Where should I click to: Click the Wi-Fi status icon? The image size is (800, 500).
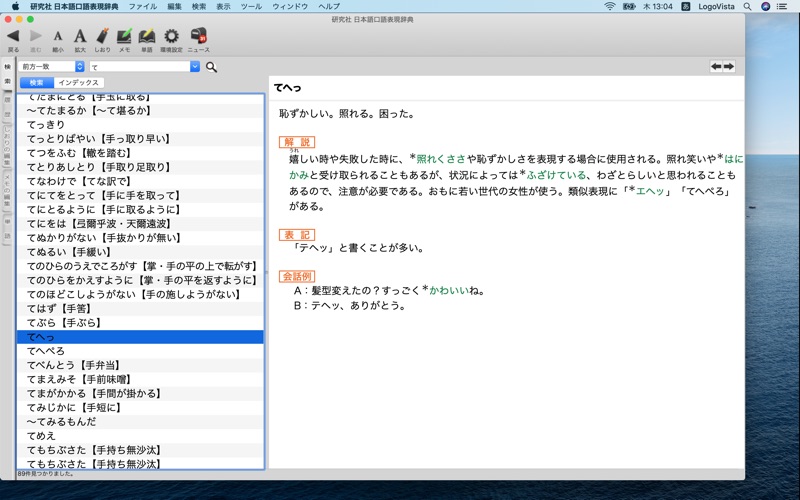(x=609, y=6)
